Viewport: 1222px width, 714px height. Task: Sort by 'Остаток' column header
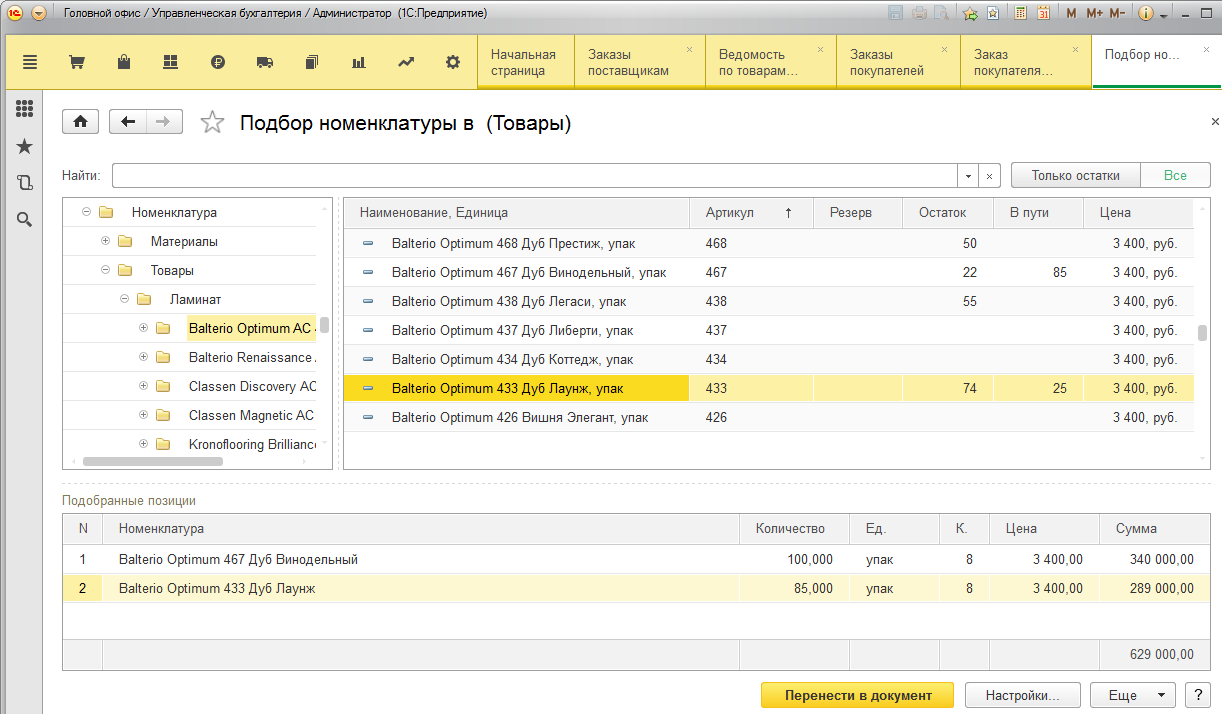pos(948,212)
